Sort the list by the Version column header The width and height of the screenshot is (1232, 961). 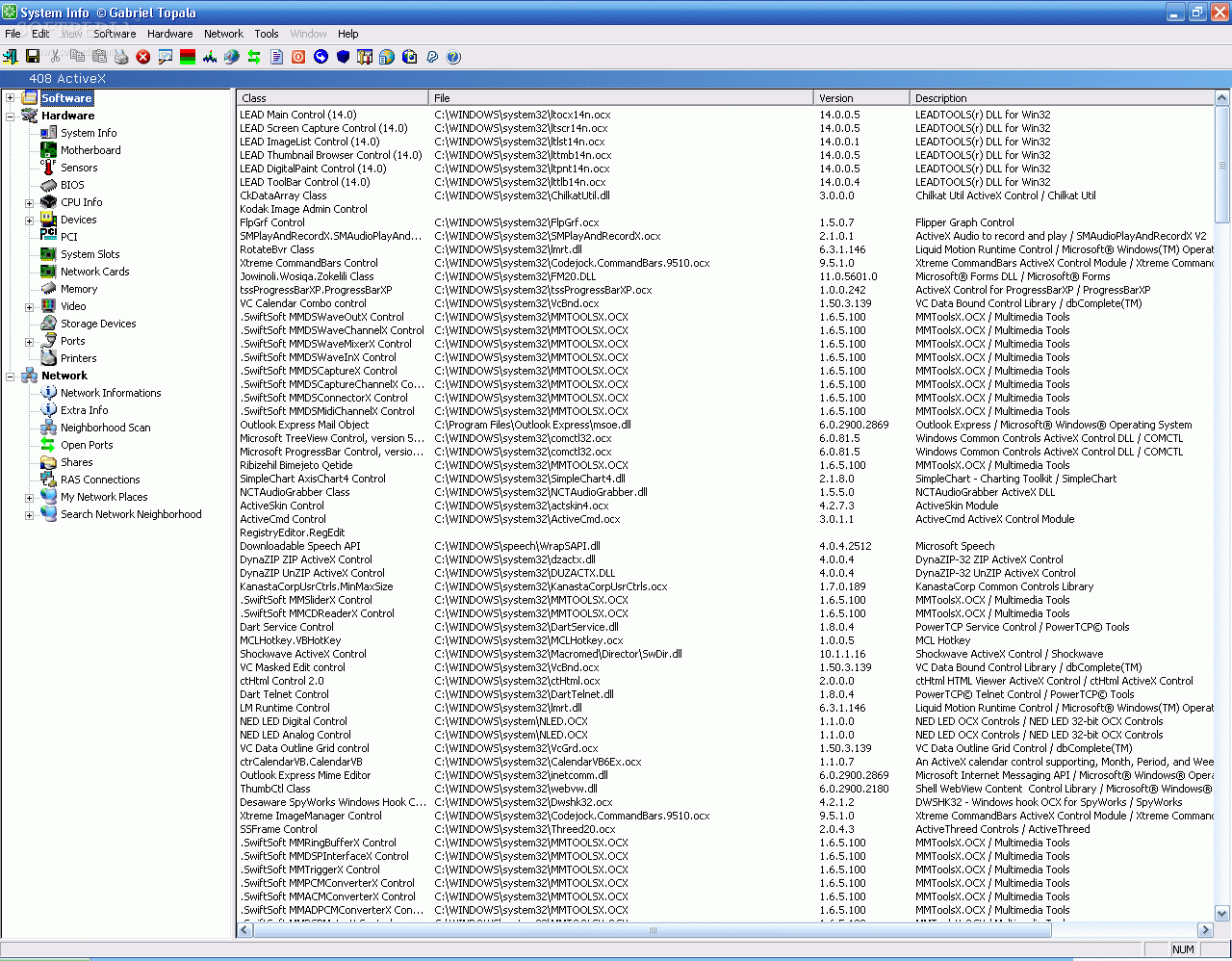point(862,97)
